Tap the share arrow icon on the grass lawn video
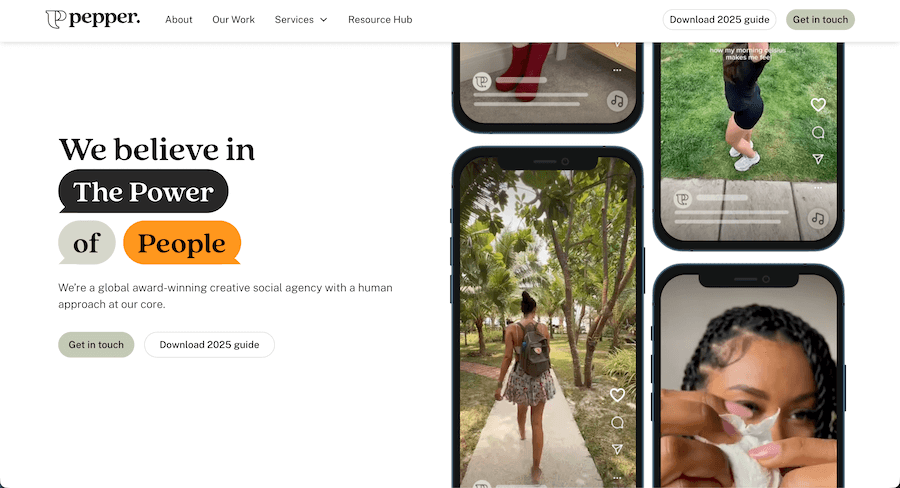Viewport: 900px width, 488px height. click(818, 158)
